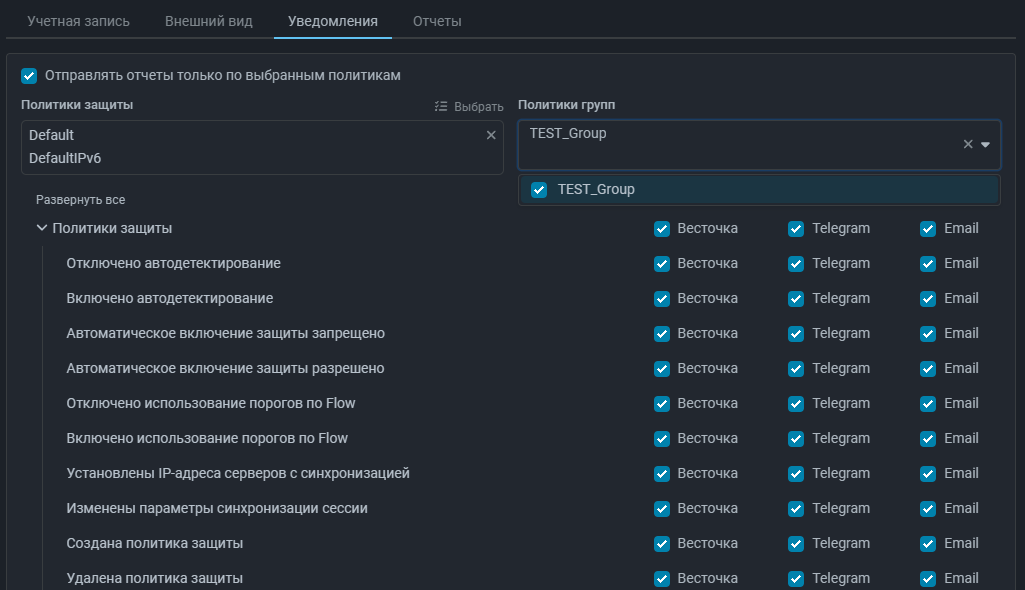Viewport: 1025px width, 590px height.
Task: Uncheck 'Отправлять отчеты только по выбранным политикам'
Action: [x=29, y=76]
